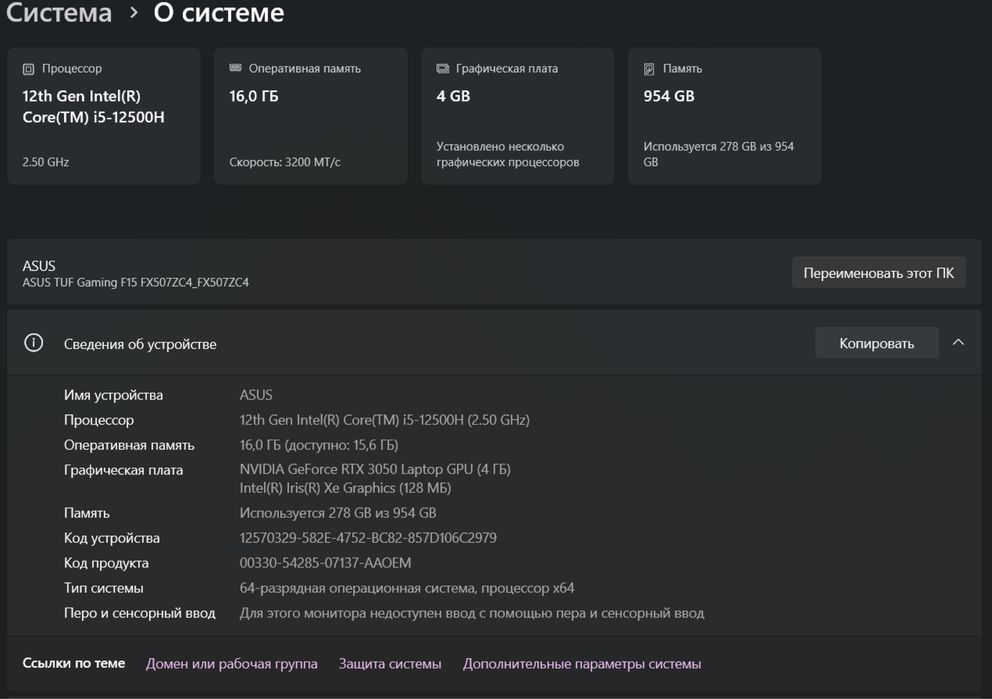Select device ID '12570329-582E-4752-BC82-857D106C2979'
This screenshot has width=992, height=699.
tap(368, 538)
